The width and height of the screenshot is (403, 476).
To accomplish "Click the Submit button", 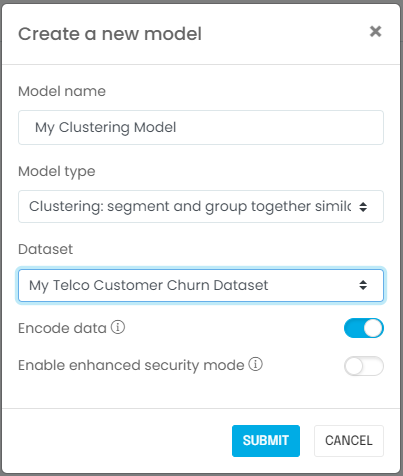I will click(x=266, y=441).
